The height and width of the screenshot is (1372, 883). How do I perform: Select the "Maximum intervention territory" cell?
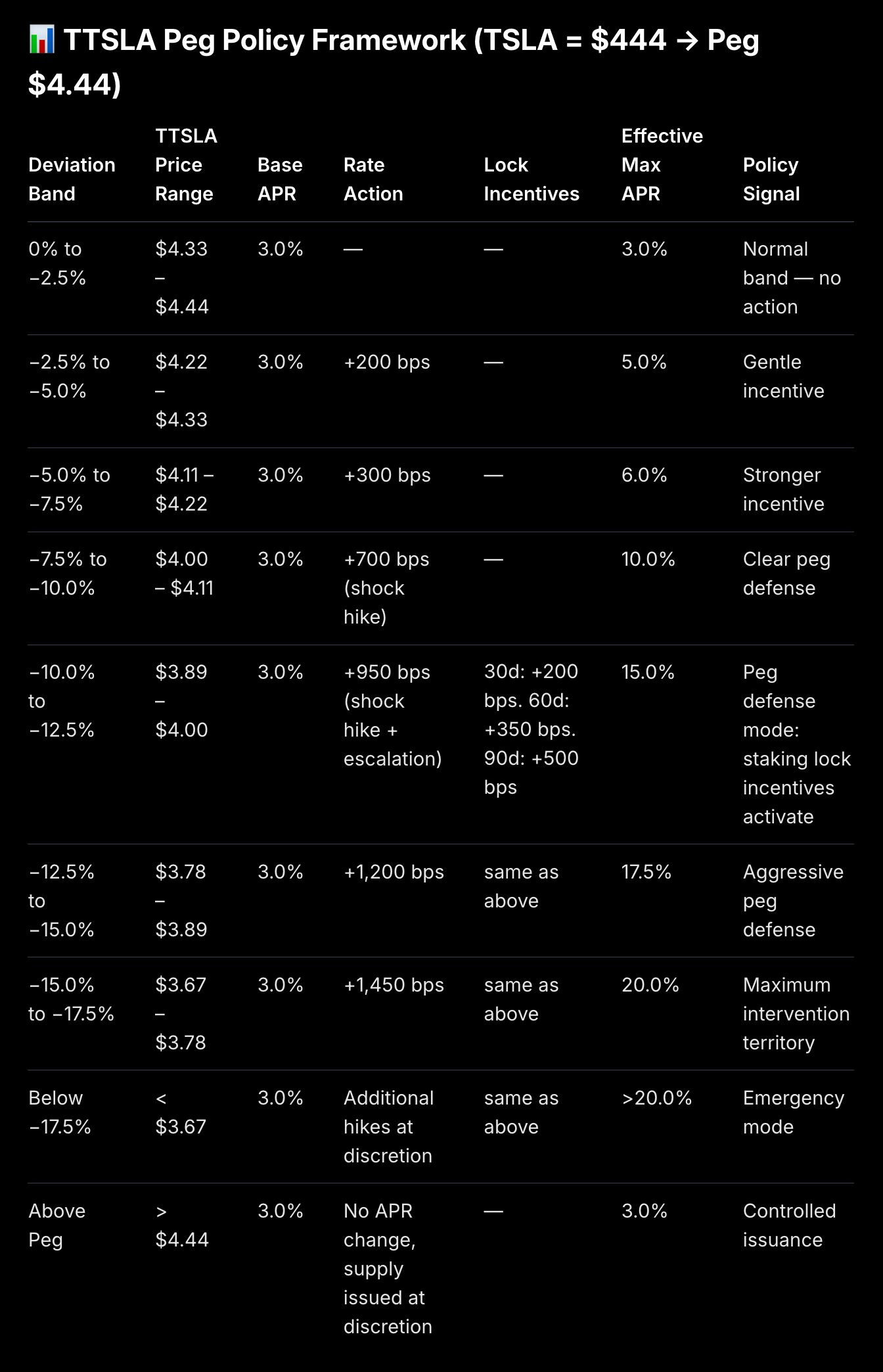[x=796, y=1014]
